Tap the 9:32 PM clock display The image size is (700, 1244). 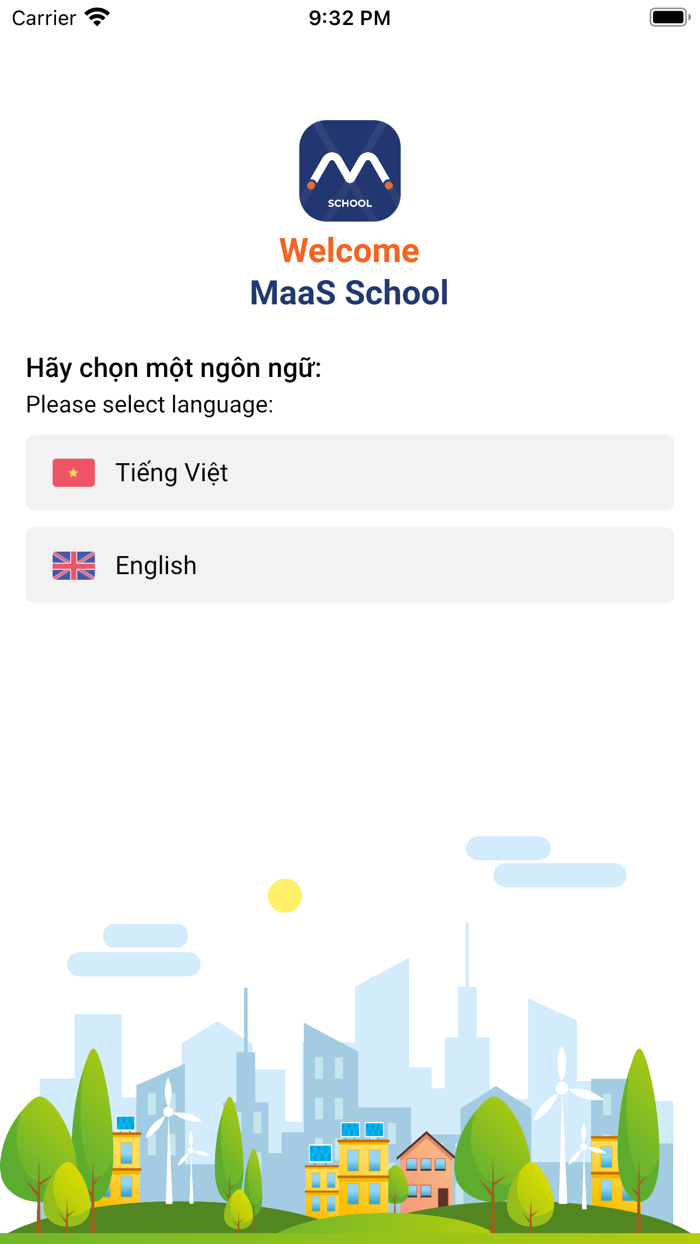(350, 17)
